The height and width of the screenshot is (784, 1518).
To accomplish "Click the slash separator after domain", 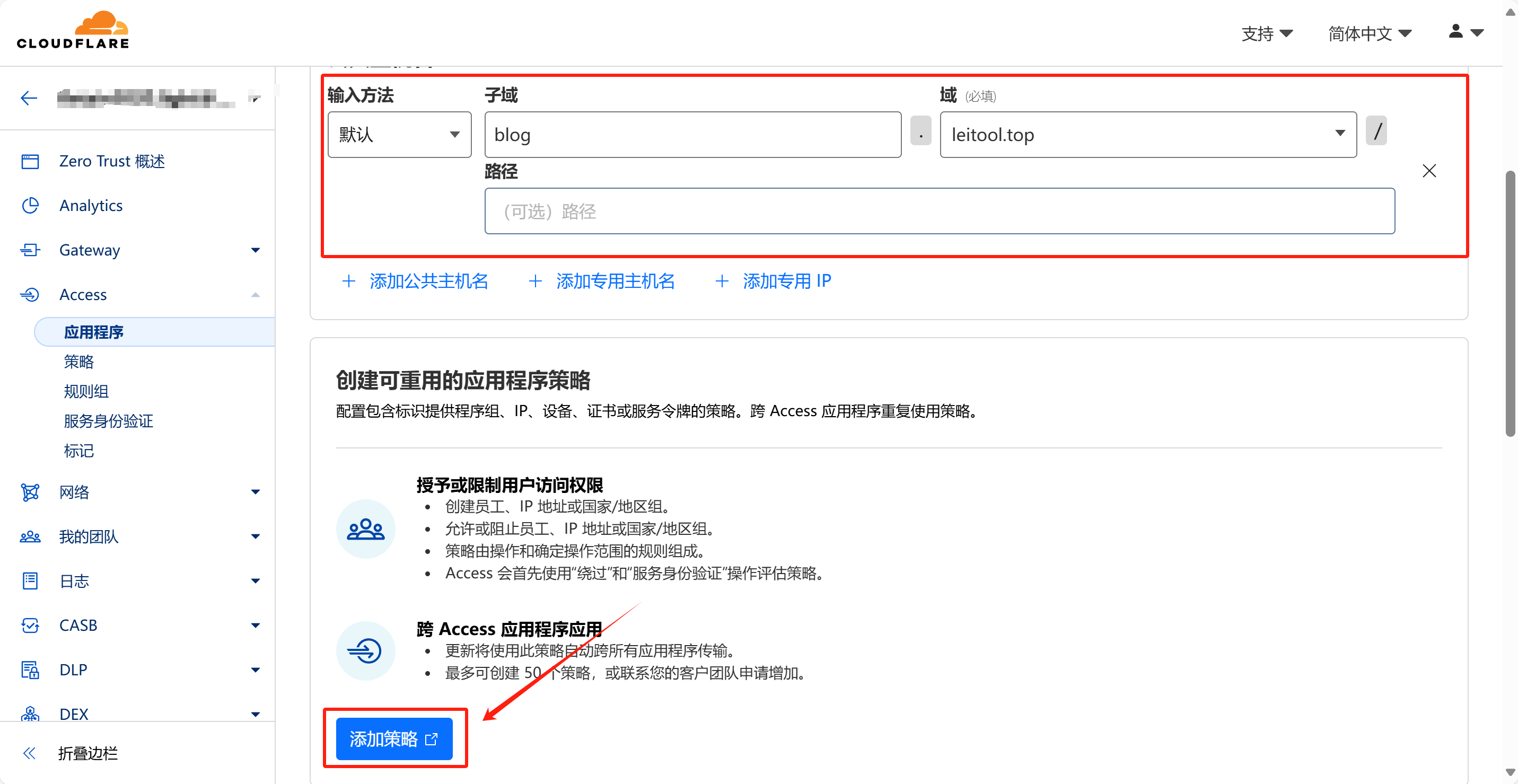I will [x=1376, y=131].
